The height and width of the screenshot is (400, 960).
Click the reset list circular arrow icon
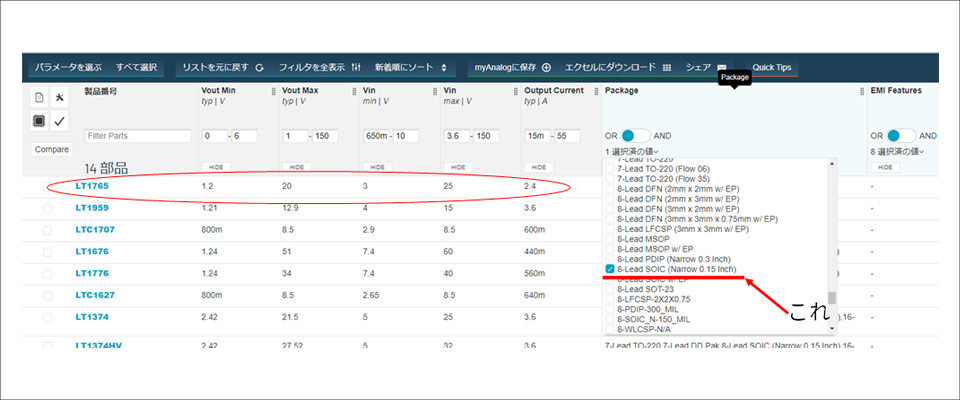[260, 67]
